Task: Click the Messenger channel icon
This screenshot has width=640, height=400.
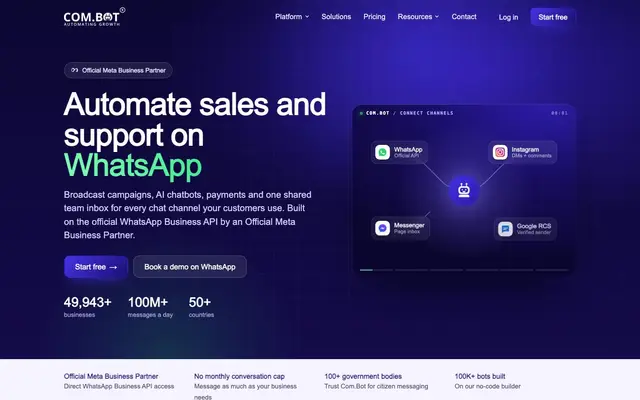Action: click(382, 228)
